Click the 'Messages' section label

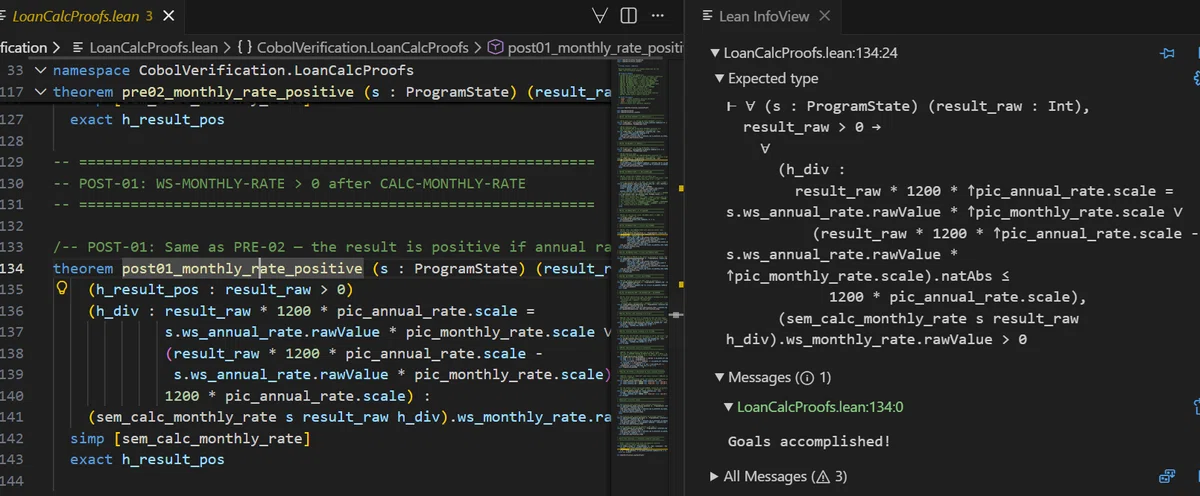pos(758,378)
